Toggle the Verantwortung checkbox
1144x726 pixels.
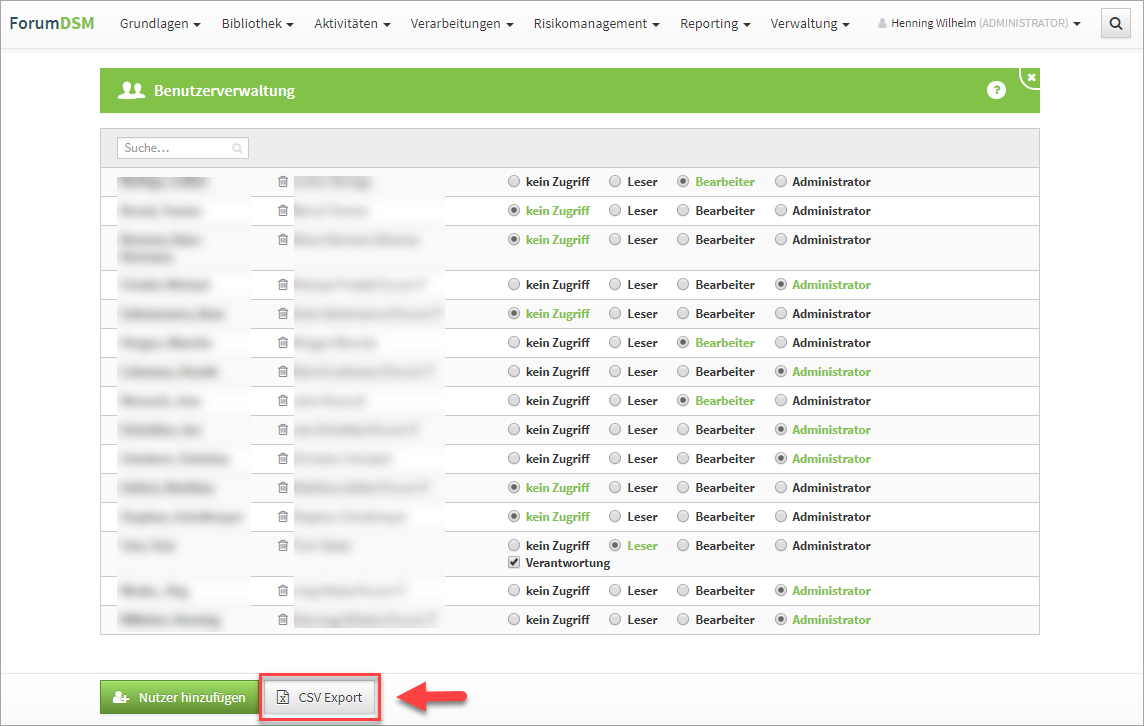[514, 563]
